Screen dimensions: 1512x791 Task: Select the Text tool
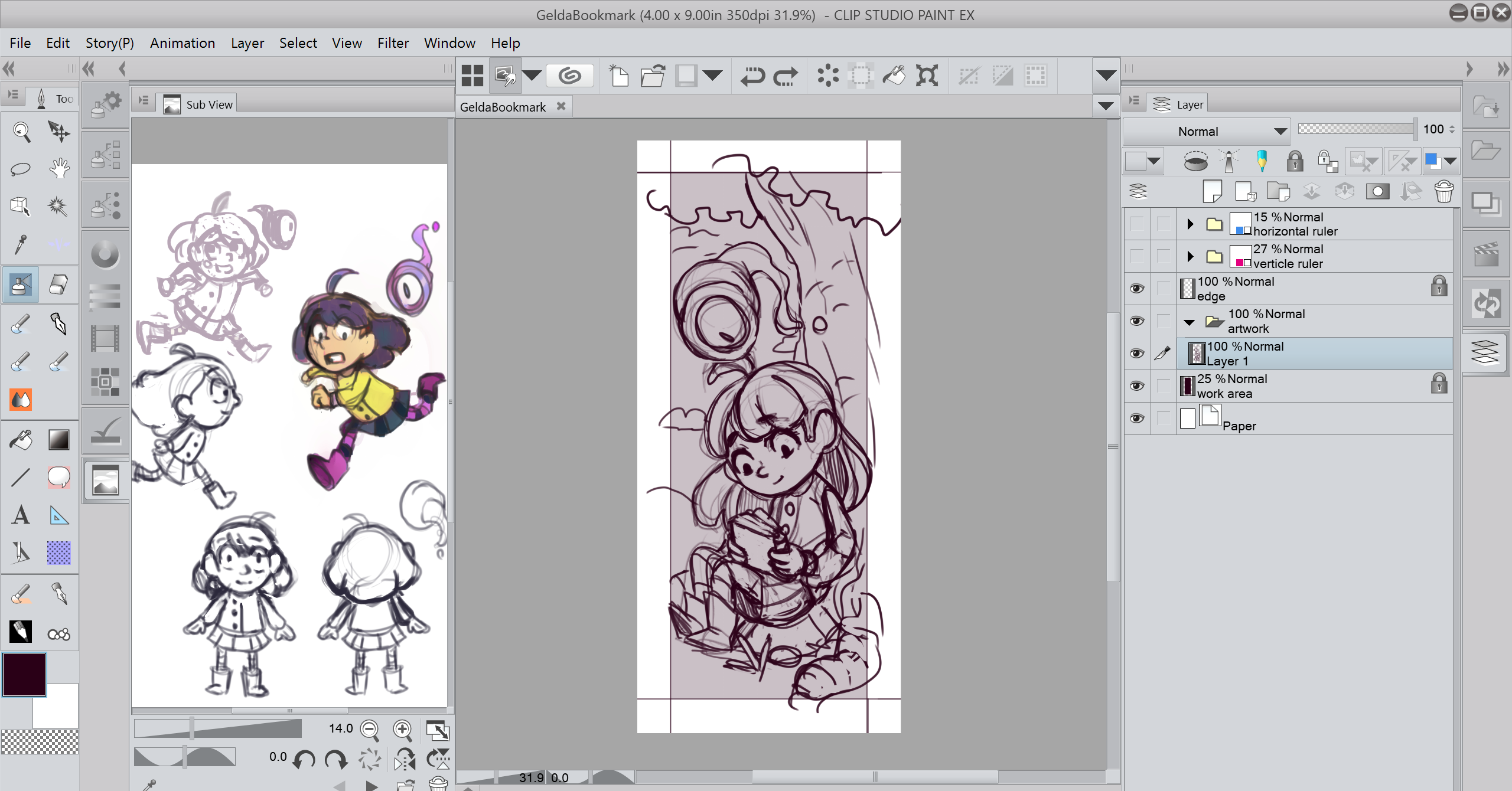[x=21, y=515]
